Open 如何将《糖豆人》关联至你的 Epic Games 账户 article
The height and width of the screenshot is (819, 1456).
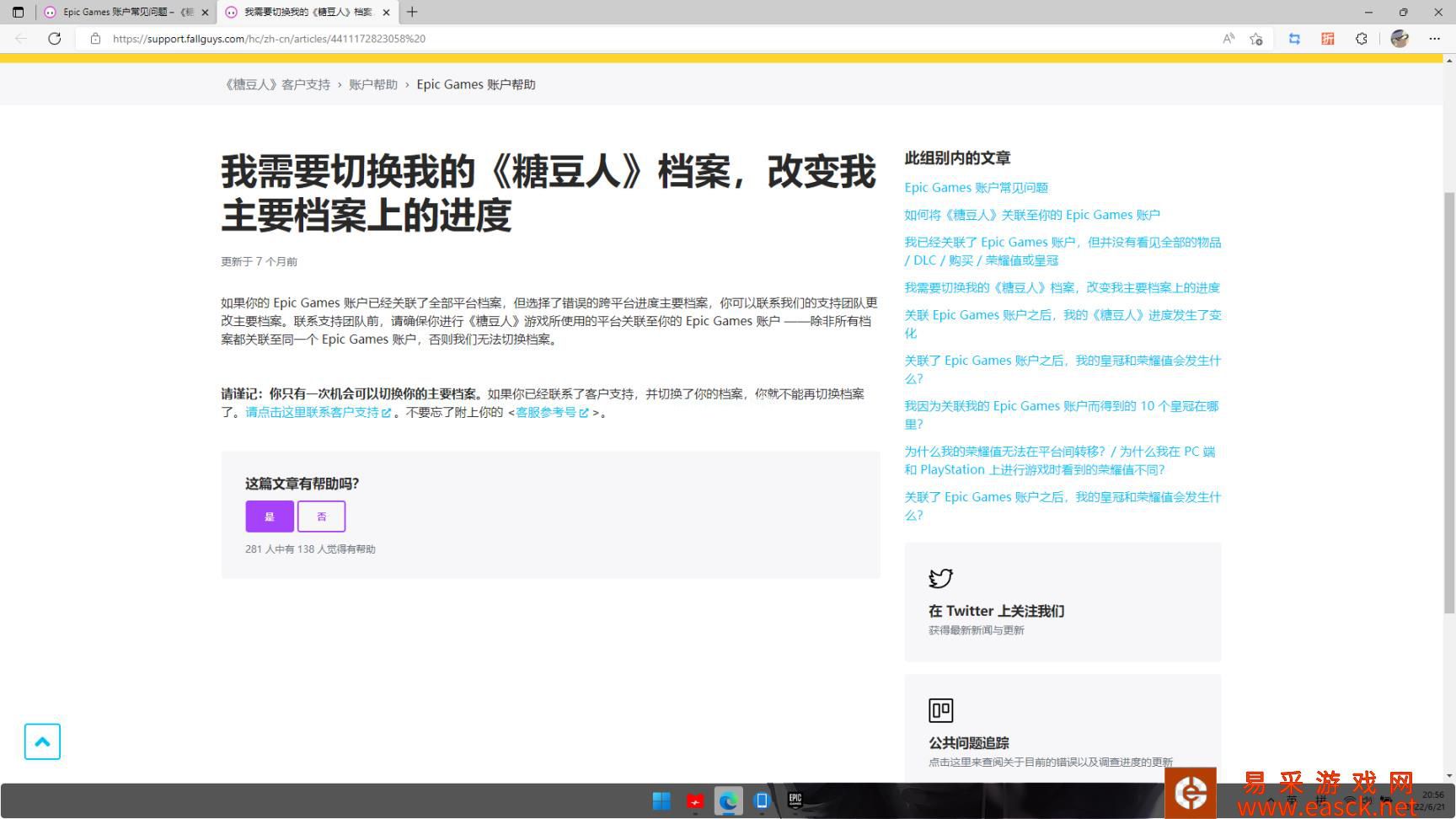[x=1032, y=215]
